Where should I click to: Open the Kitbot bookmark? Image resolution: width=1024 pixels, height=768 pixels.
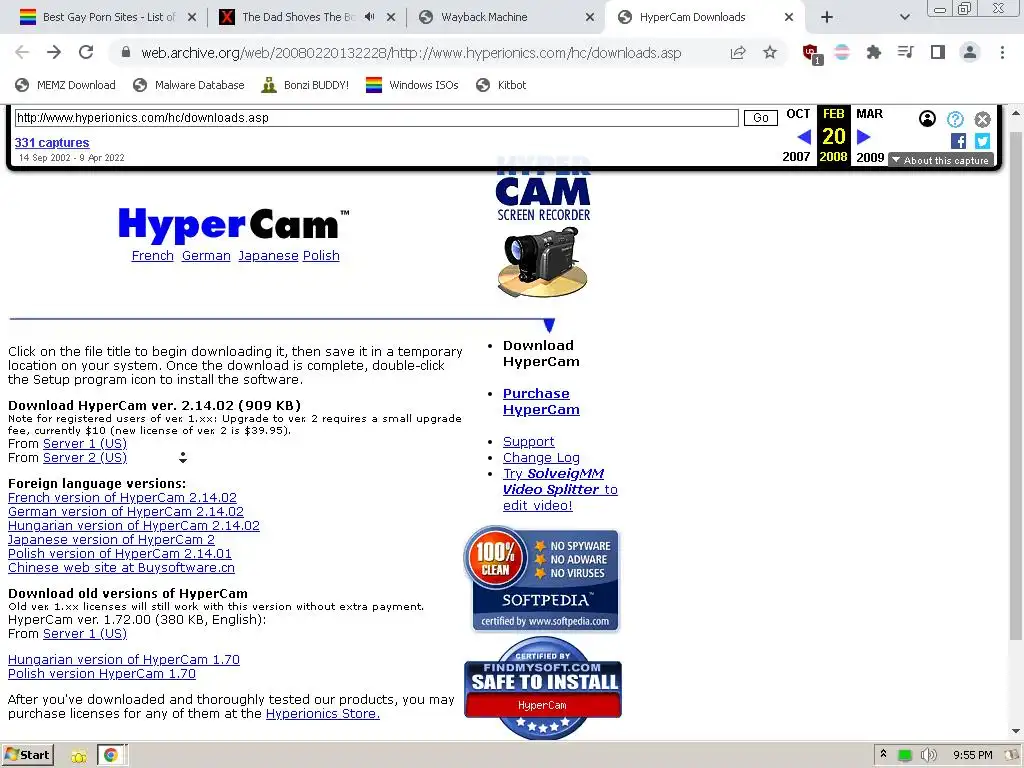[x=501, y=85]
